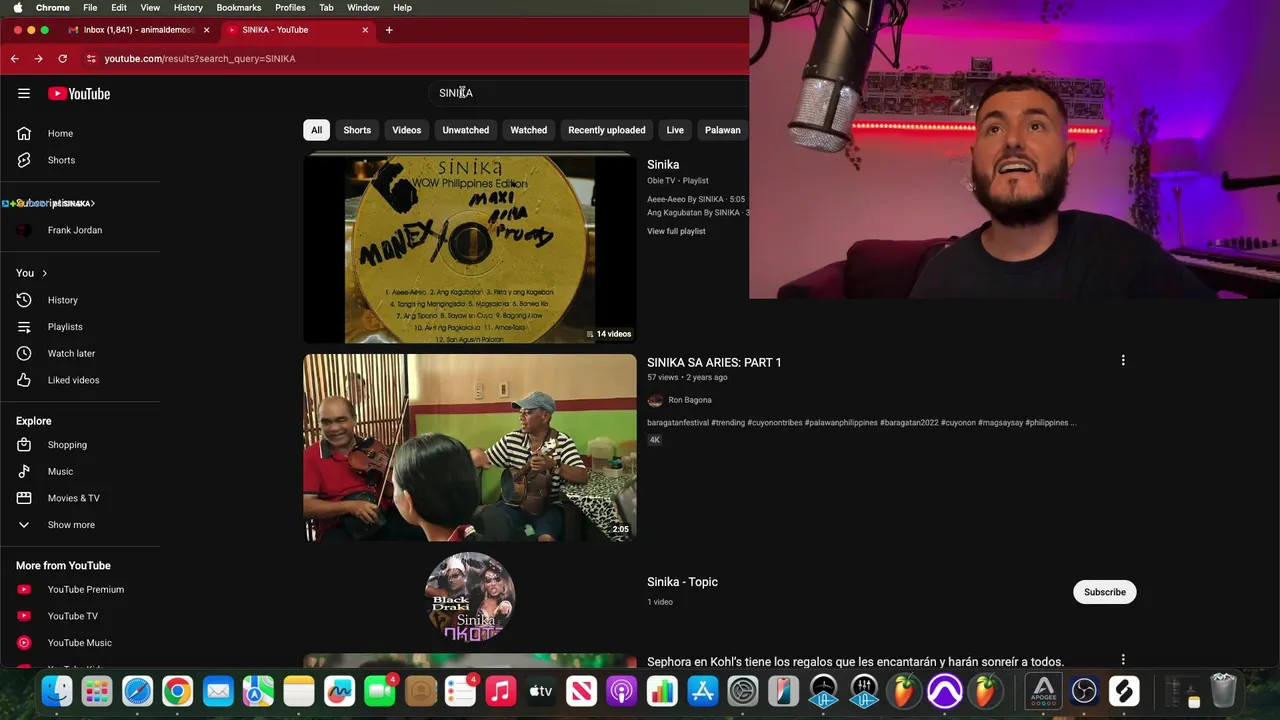The width and height of the screenshot is (1280, 720).
Task: Open more options for Sephora ad result
Action: (1123, 660)
